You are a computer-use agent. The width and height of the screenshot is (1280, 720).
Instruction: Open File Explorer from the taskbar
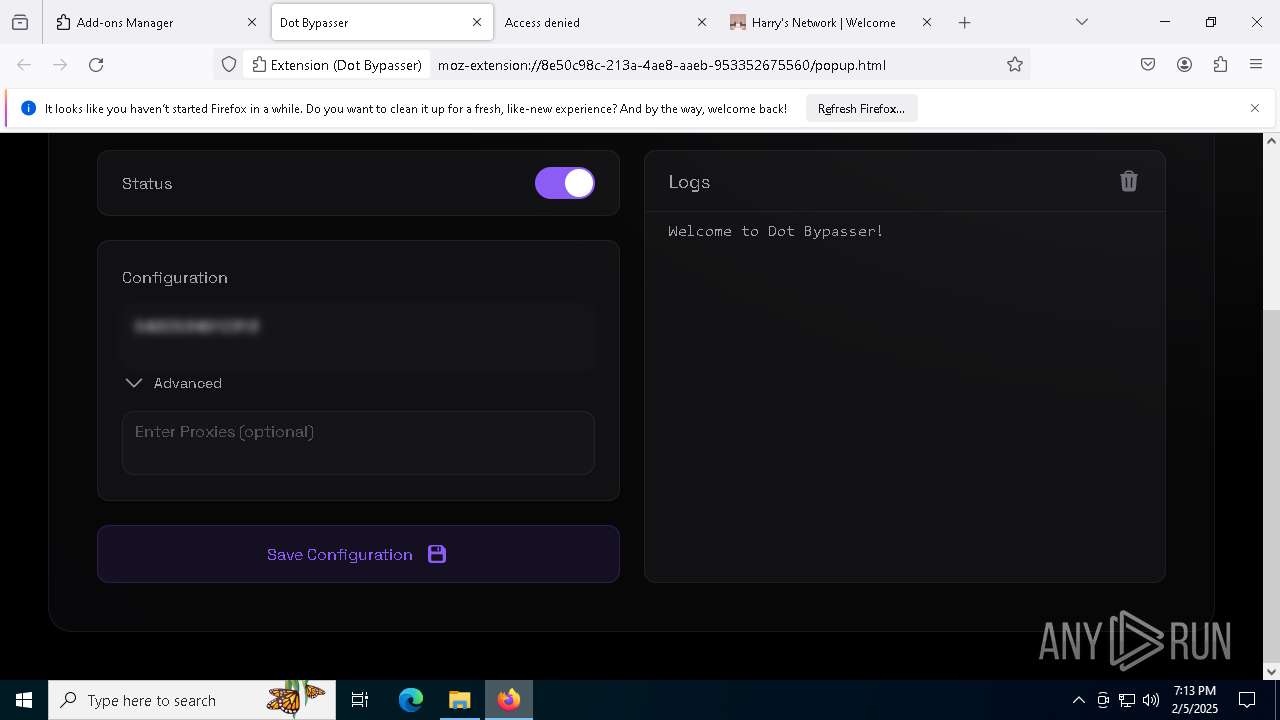pyautogui.click(x=459, y=700)
